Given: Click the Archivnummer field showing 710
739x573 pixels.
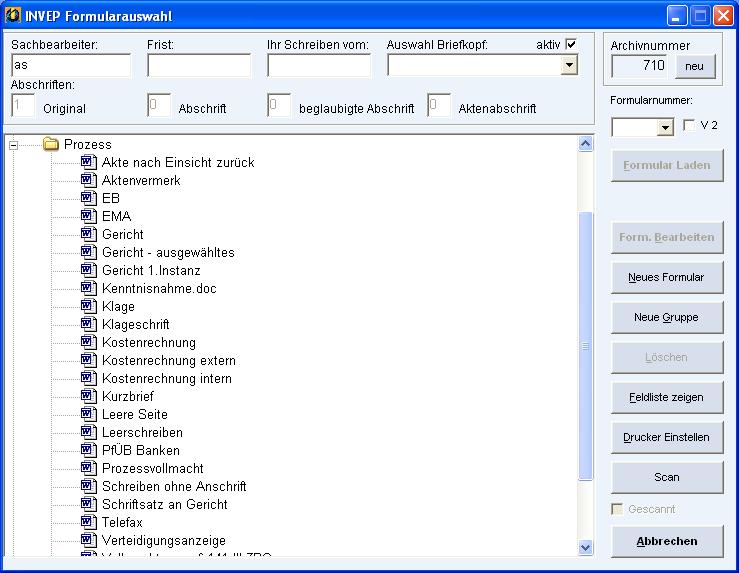Looking at the screenshot, I should tap(640, 66).
